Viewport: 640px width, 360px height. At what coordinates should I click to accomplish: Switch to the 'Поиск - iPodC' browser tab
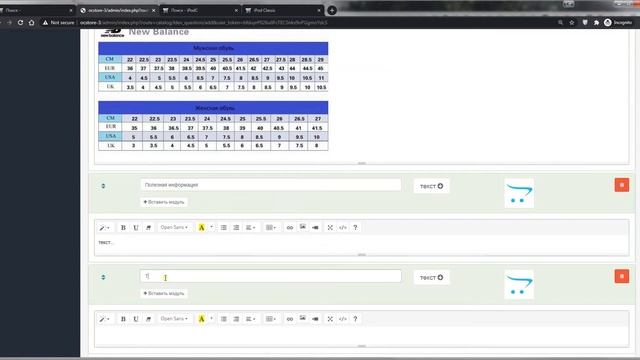[x=200, y=10]
